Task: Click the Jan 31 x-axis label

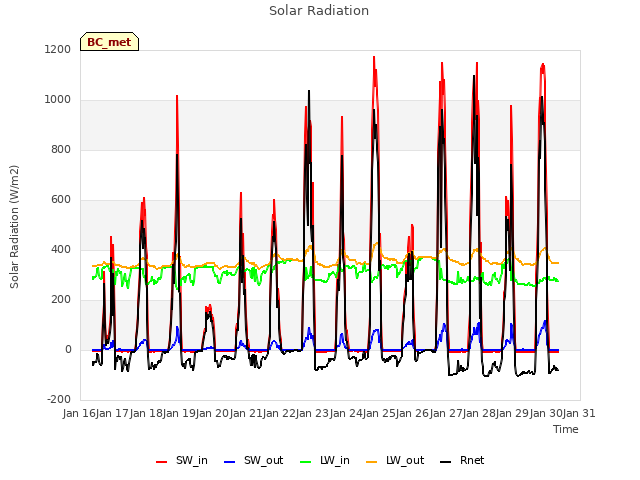Action: (580, 413)
